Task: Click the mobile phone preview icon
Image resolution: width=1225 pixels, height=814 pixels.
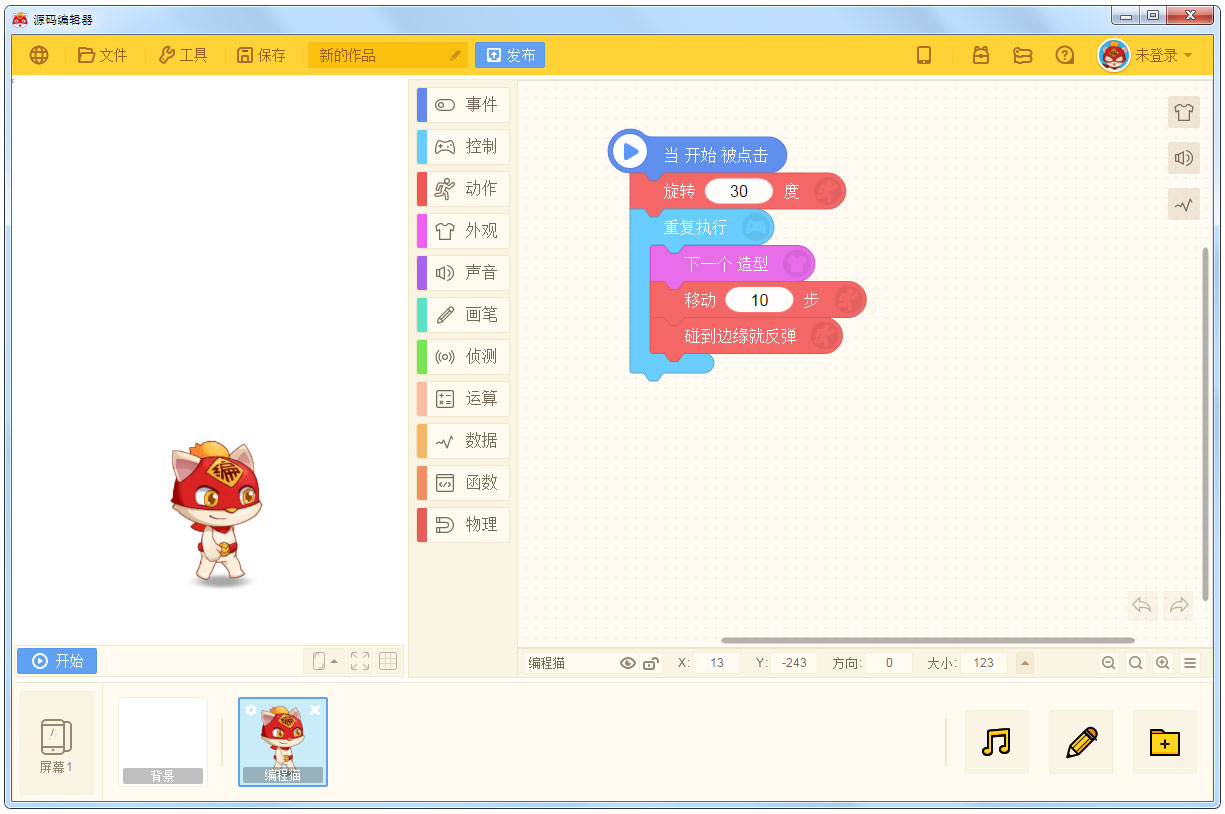Action: (924, 55)
